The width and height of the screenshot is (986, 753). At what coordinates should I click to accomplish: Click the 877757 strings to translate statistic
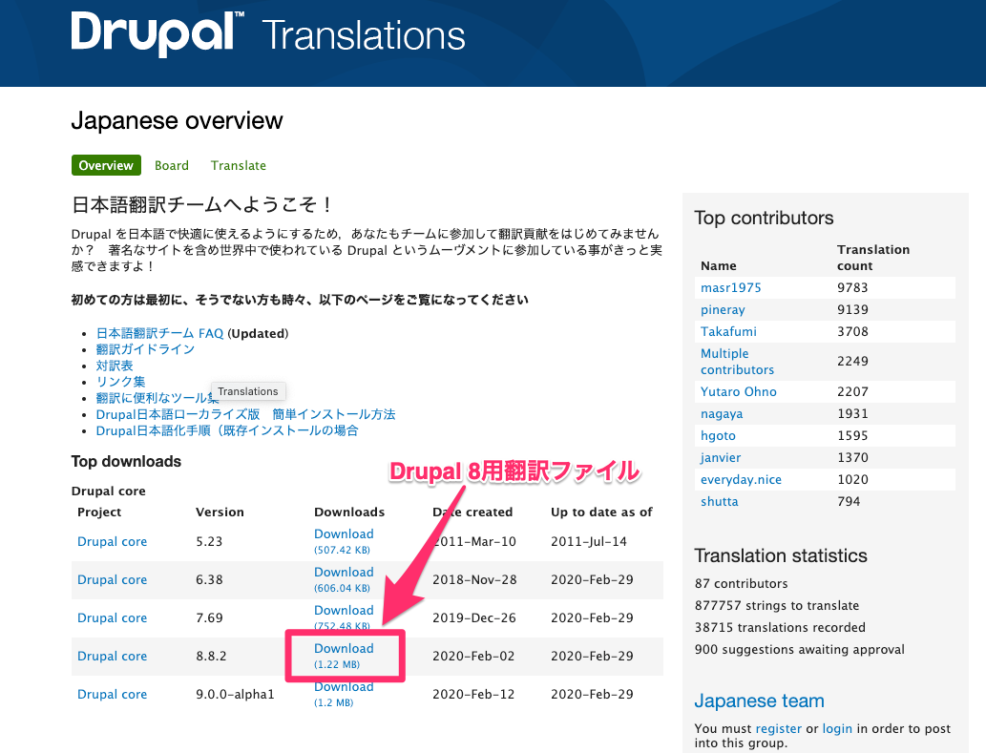(777, 606)
